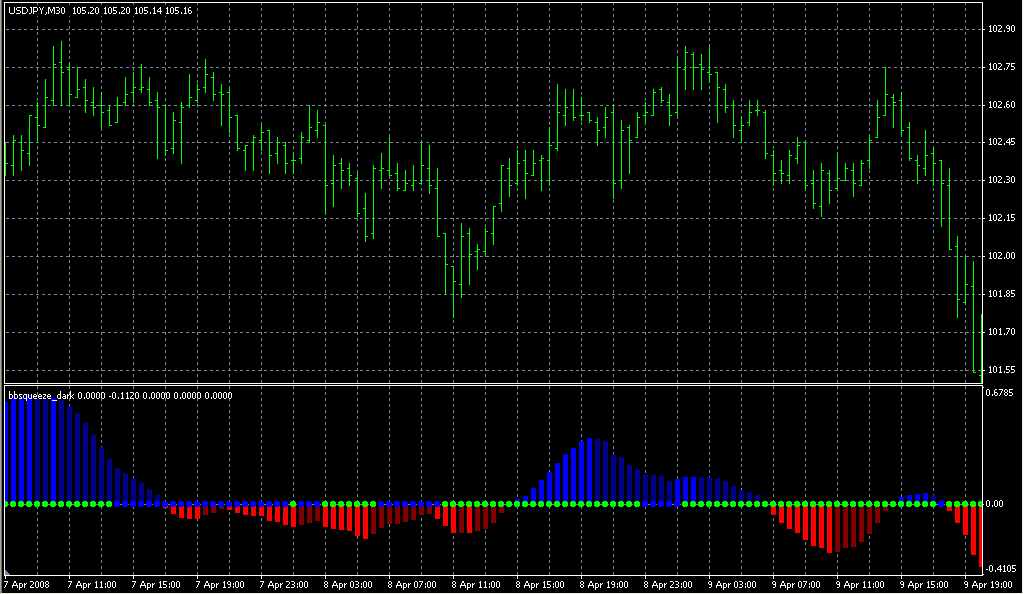The image size is (1024, 594).
Task: Click the 8 Apr 03:00 time label
Action: click(347, 584)
